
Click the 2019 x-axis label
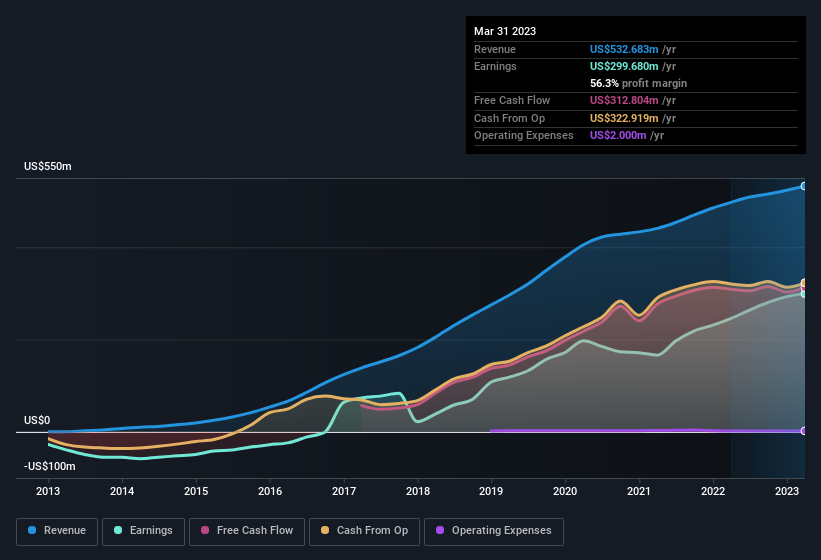coord(491,491)
